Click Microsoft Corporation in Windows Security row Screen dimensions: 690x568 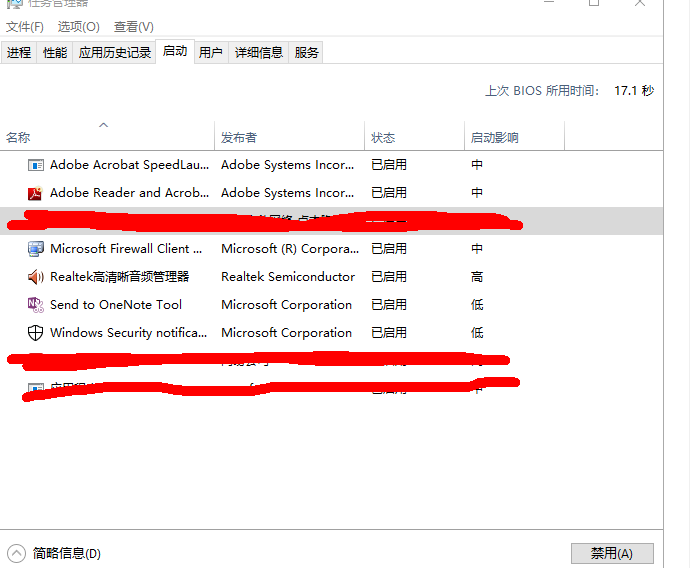286,333
